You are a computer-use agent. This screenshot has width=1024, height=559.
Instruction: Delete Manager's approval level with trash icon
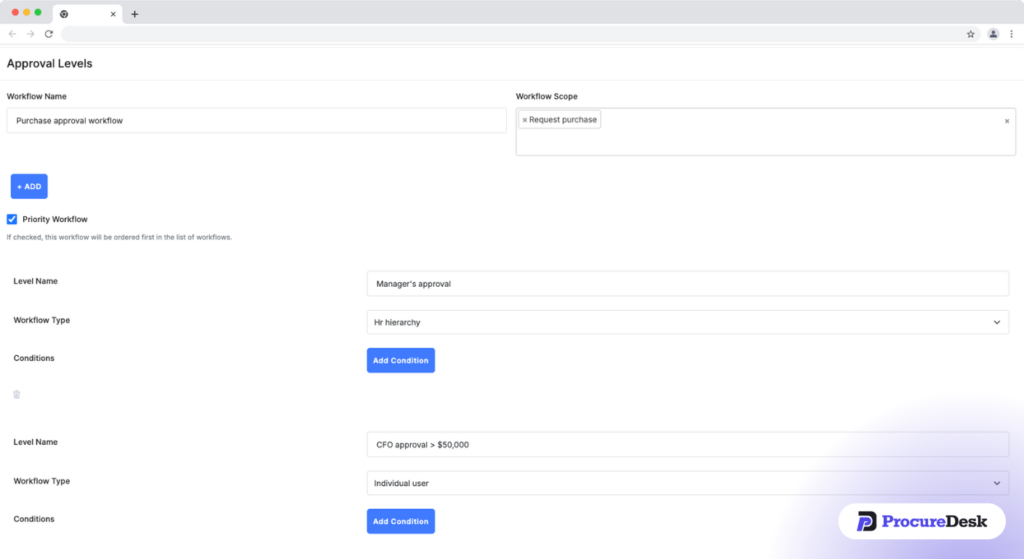tap(17, 394)
